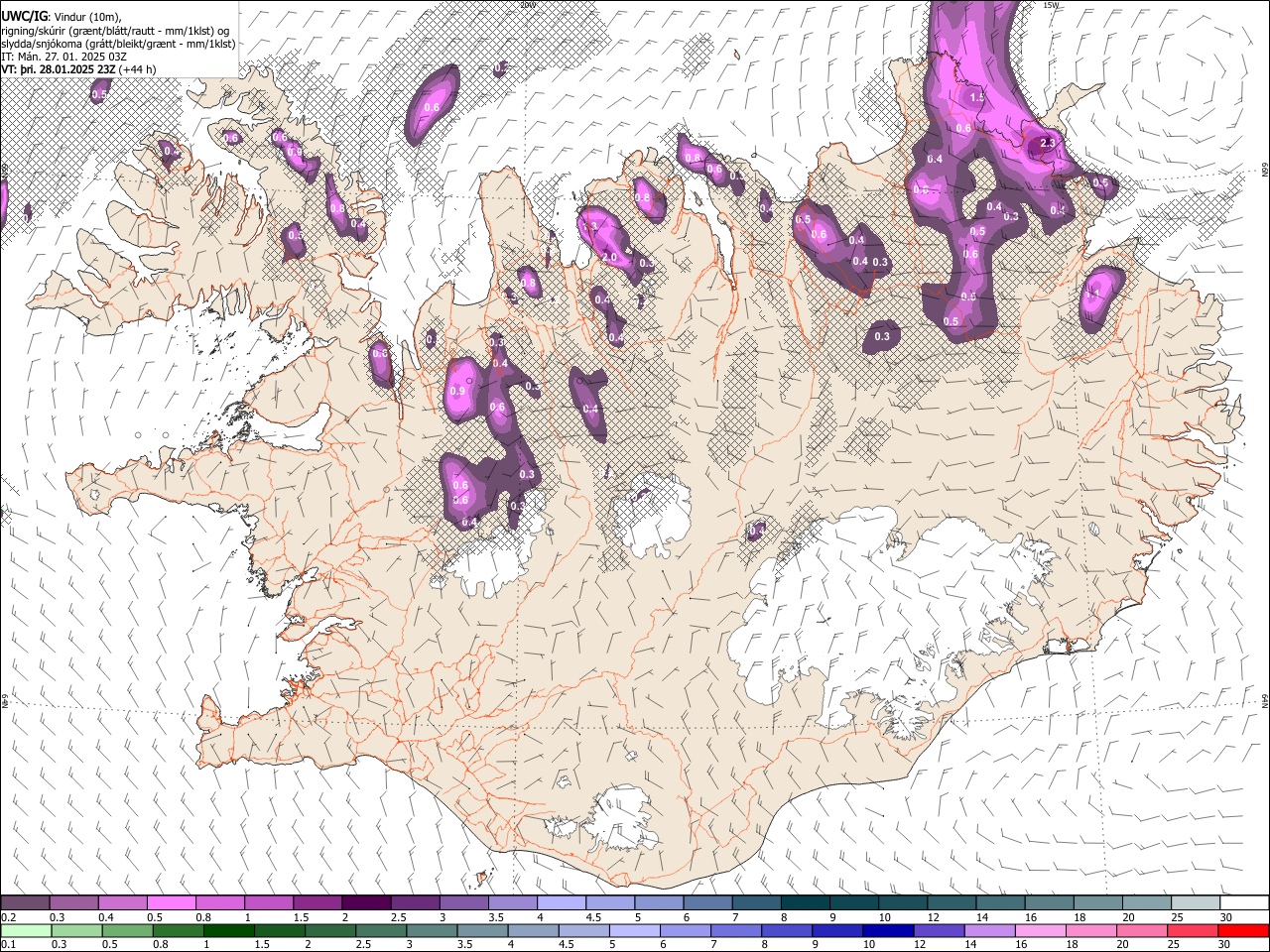Click the lower legend swatch between 4 and 4.5

point(534,930)
